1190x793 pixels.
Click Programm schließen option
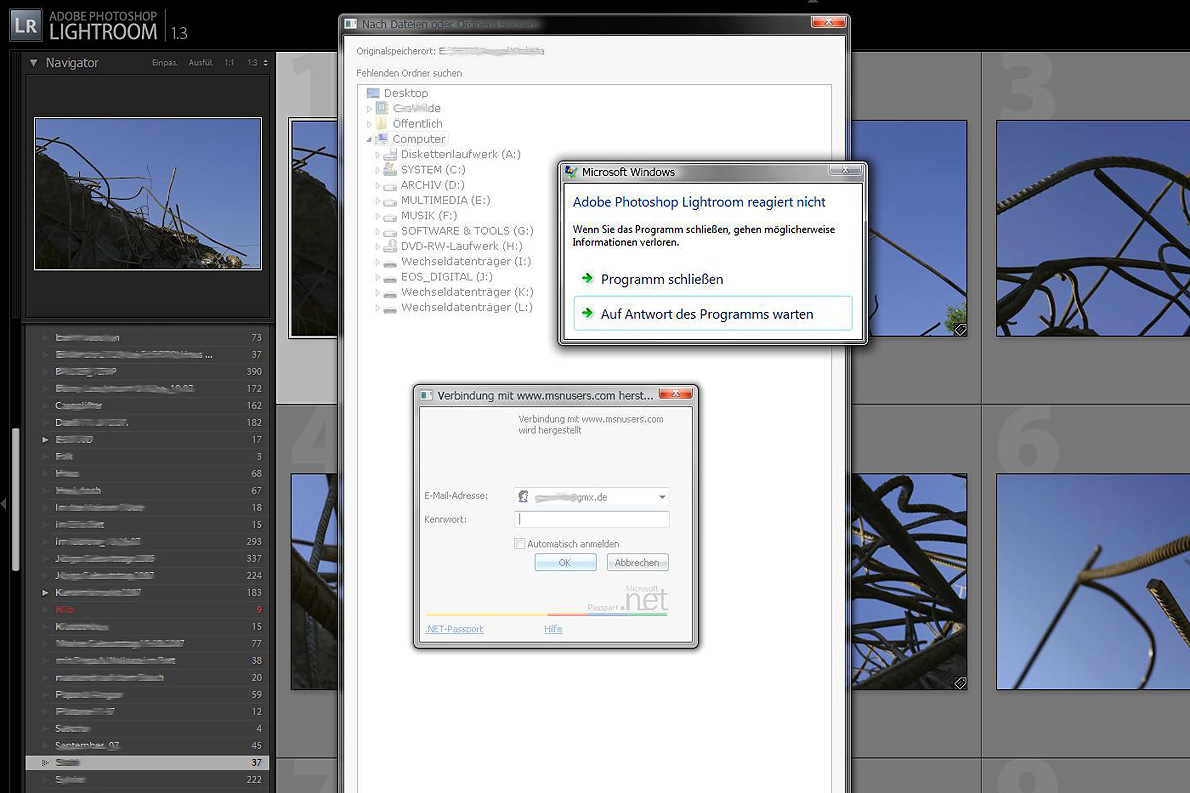tap(662, 279)
